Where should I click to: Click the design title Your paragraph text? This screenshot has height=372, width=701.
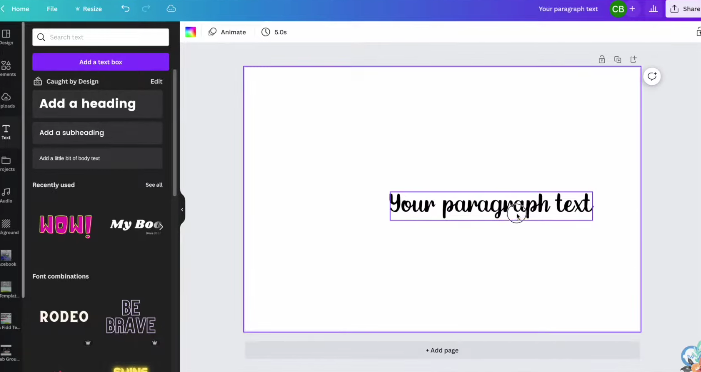tap(568, 8)
